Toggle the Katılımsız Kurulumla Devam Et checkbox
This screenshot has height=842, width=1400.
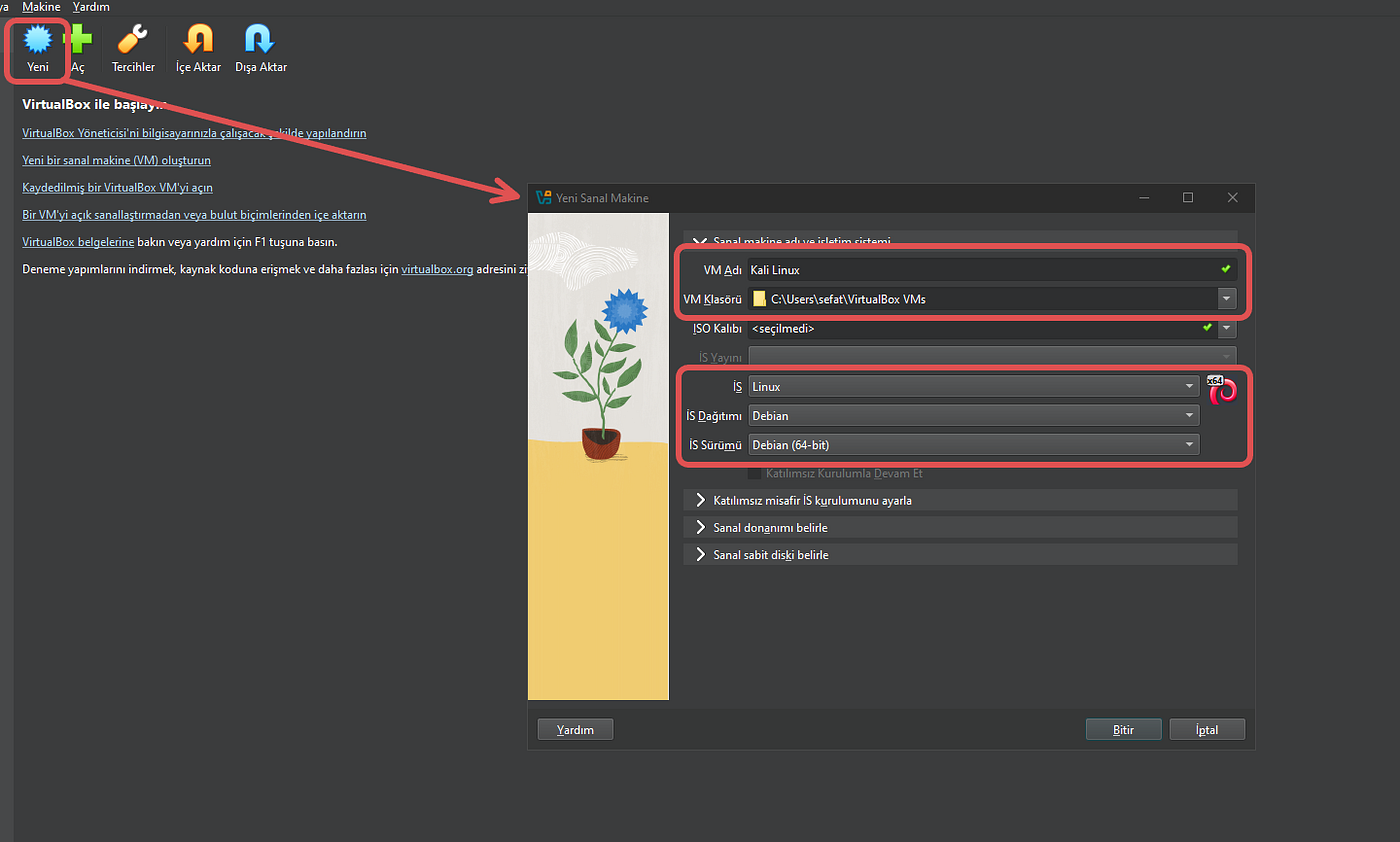click(x=755, y=473)
